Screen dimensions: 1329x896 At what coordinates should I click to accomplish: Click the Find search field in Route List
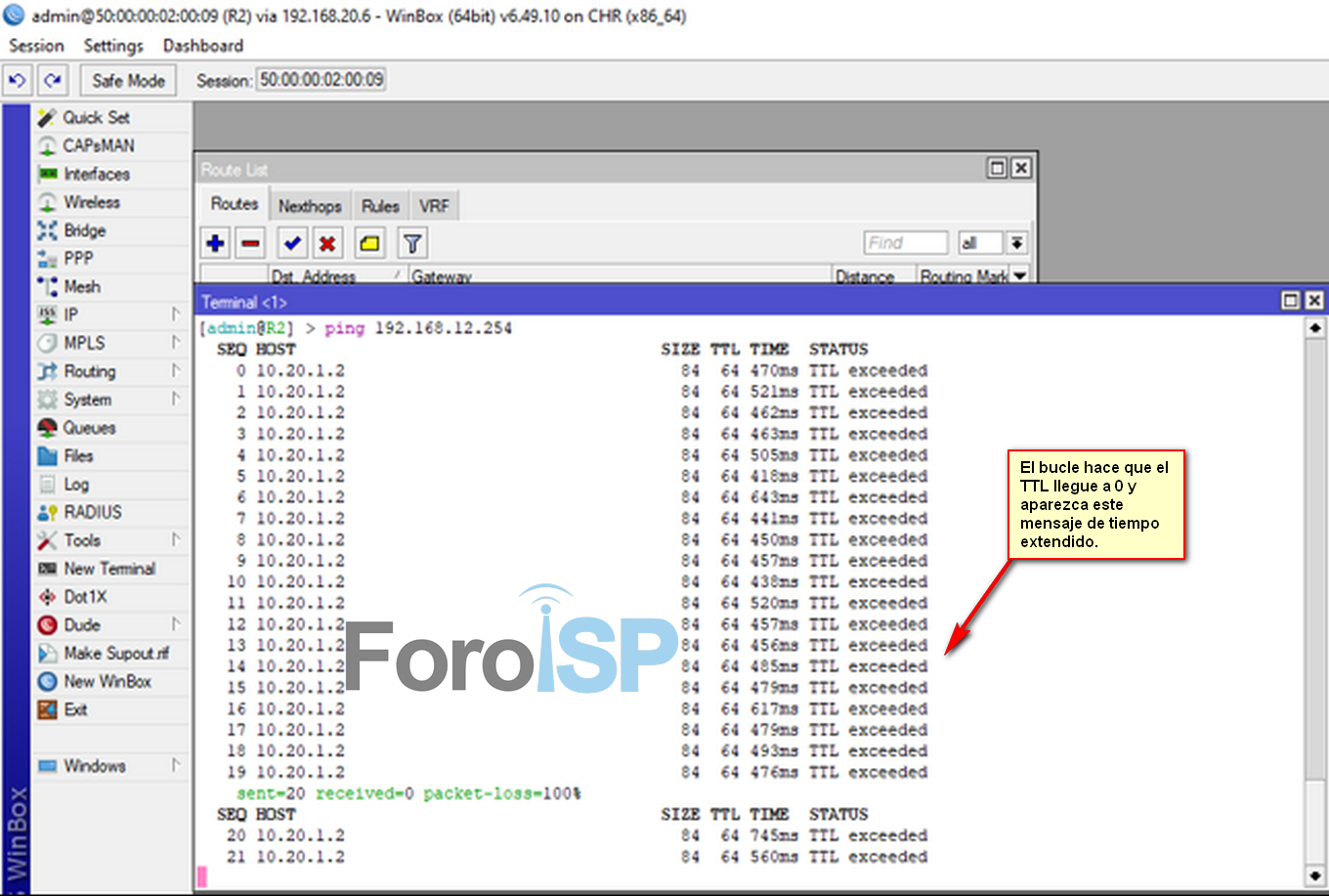click(905, 243)
